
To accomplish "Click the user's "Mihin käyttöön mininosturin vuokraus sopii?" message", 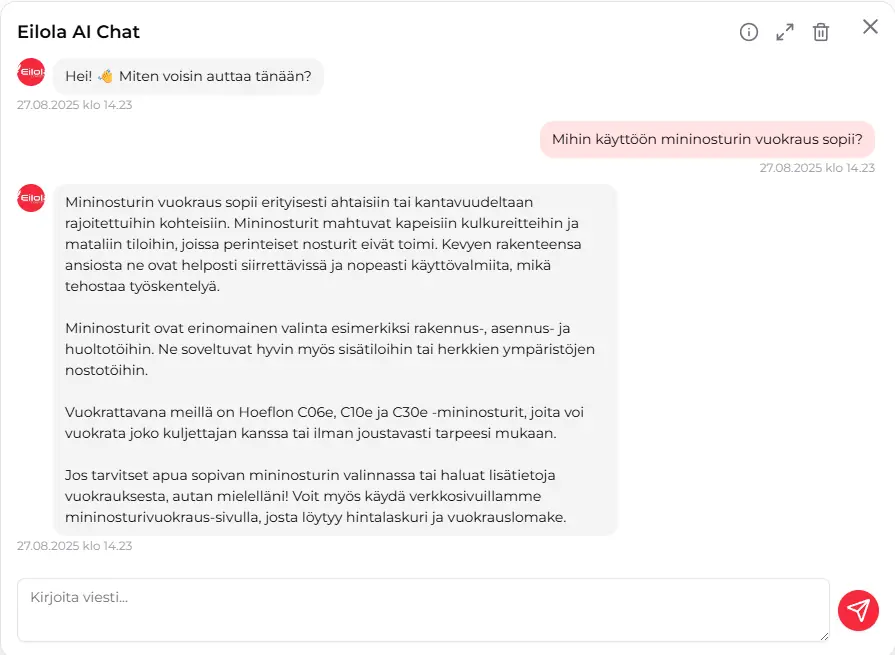I will click(x=707, y=139).
